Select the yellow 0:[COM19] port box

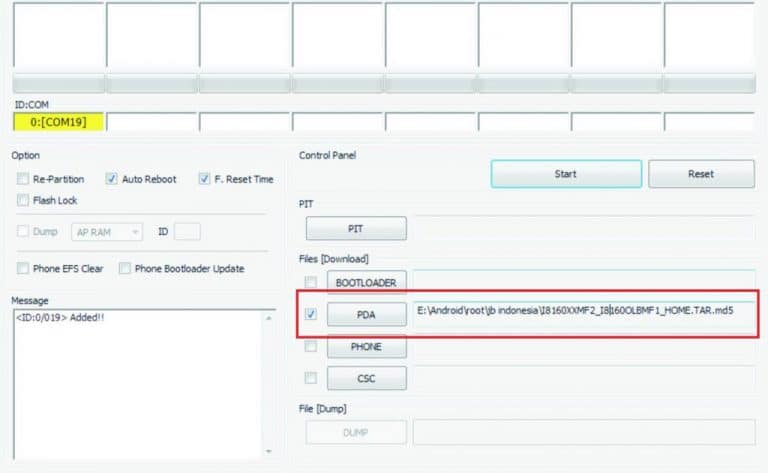[58, 122]
